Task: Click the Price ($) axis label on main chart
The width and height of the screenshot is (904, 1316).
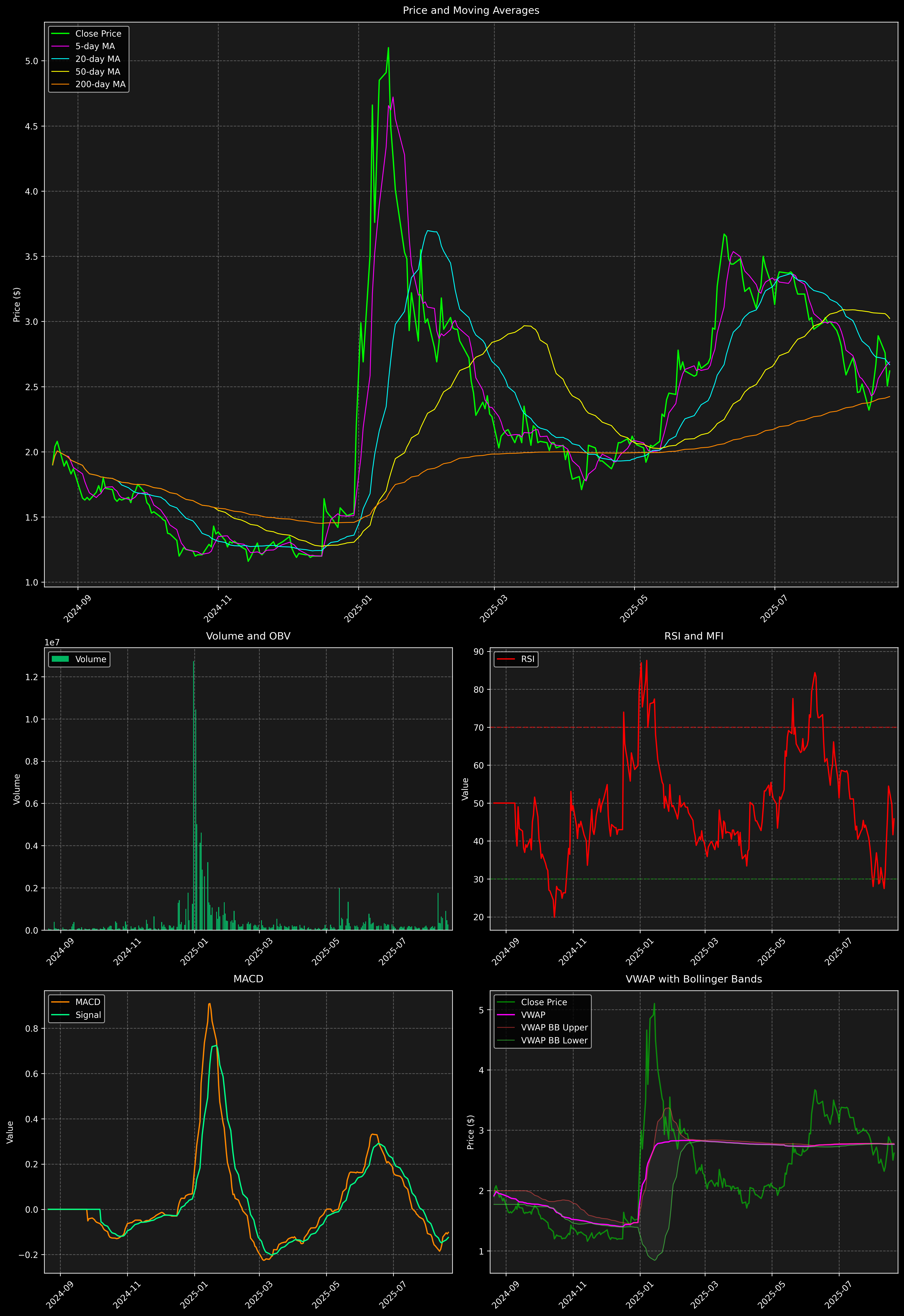Action: coord(17,305)
